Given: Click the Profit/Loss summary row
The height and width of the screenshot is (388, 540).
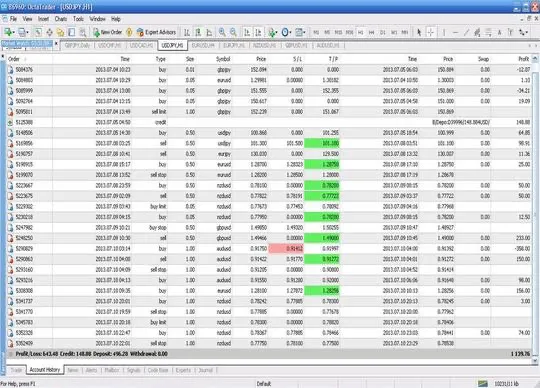Looking at the screenshot, I should point(269,354).
